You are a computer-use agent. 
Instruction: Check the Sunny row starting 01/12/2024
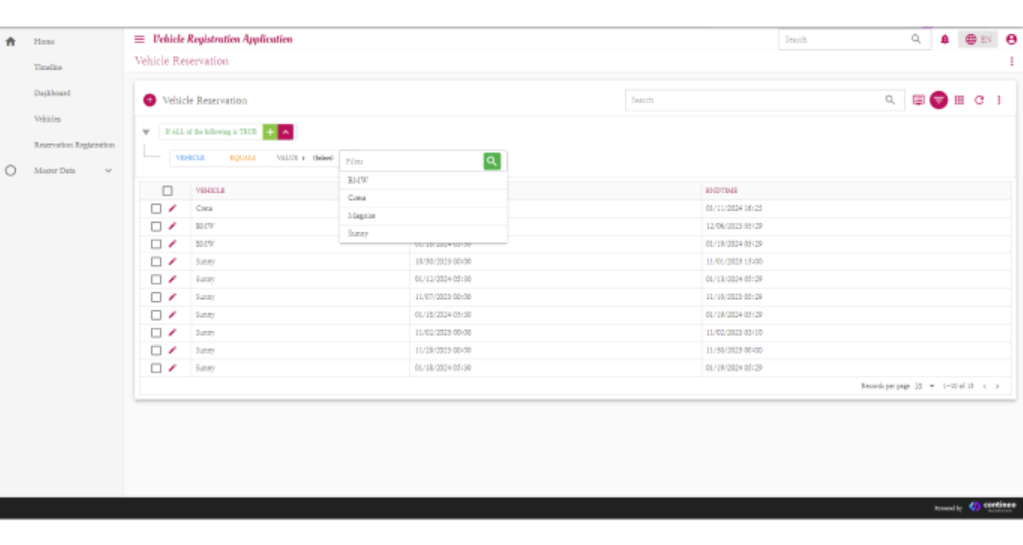(156, 279)
